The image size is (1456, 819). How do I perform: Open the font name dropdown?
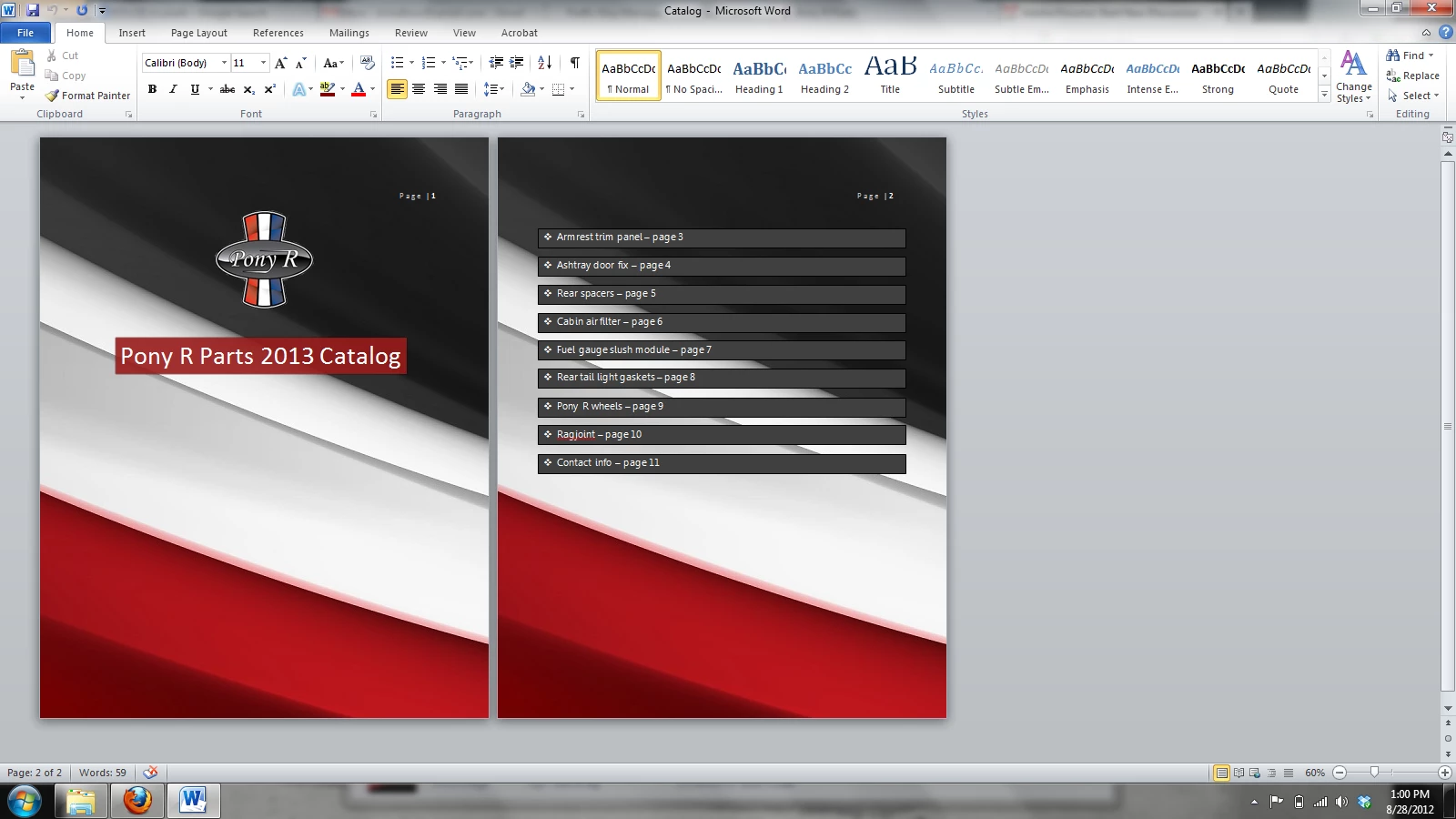coord(224,63)
